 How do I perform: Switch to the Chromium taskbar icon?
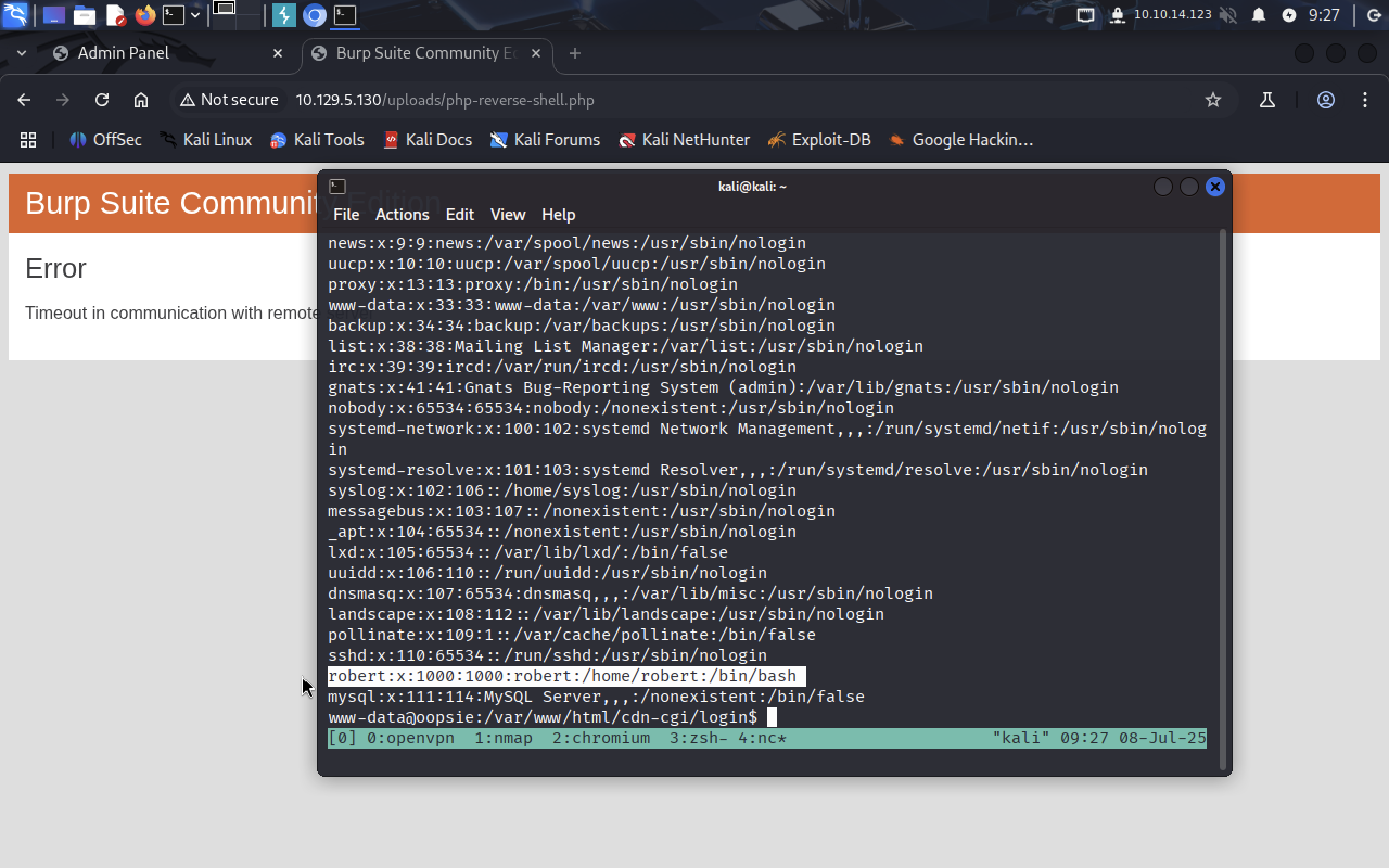click(314, 15)
